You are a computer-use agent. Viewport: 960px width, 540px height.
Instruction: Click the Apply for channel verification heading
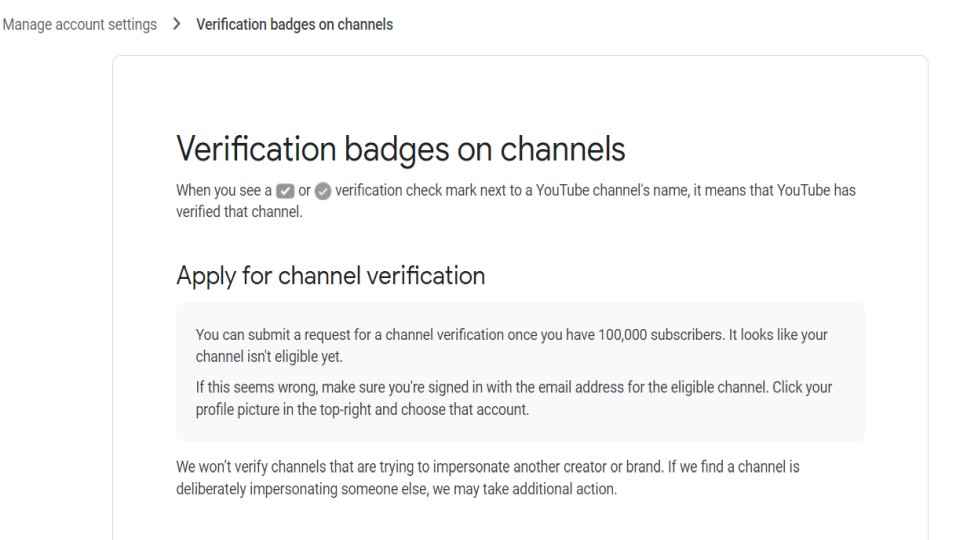pyautogui.click(x=331, y=276)
